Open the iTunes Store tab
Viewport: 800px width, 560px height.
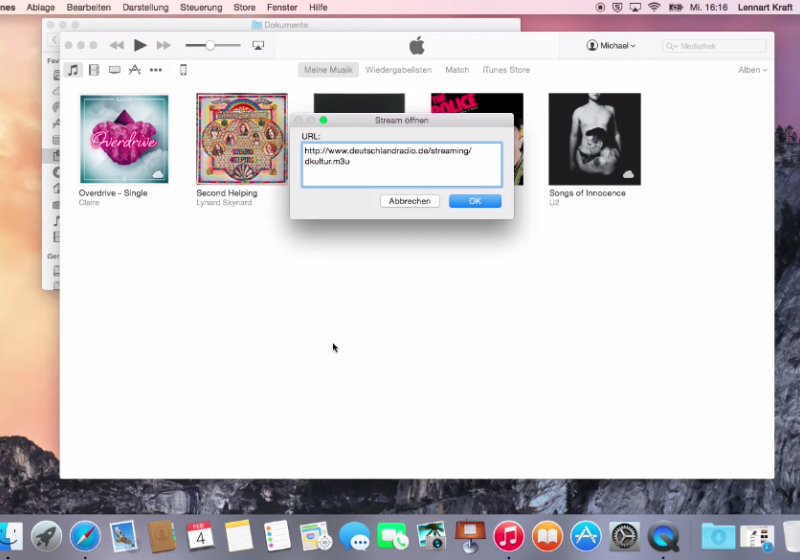[506, 70]
